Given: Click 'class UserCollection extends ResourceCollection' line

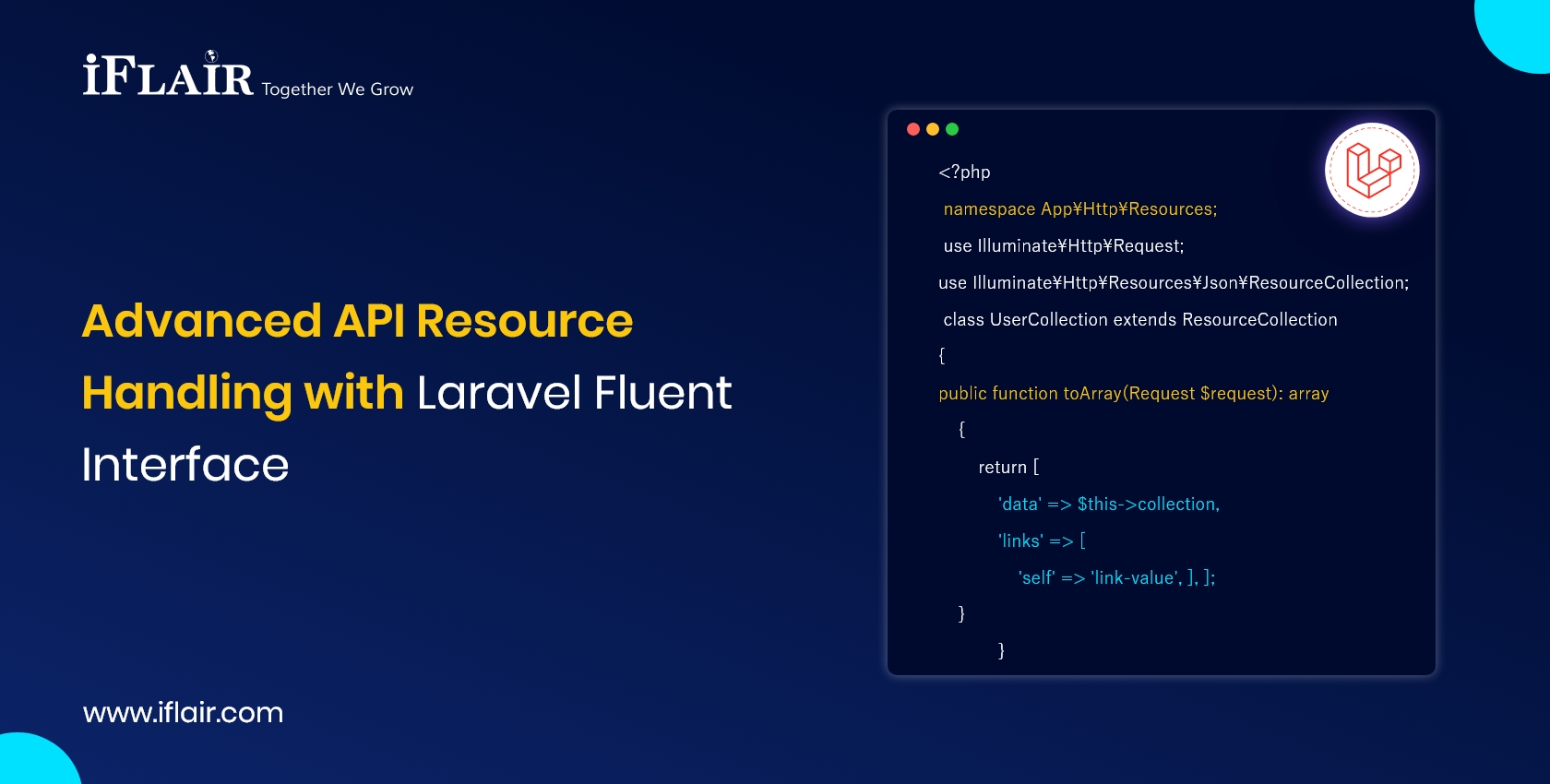Looking at the screenshot, I should [1140, 320].
